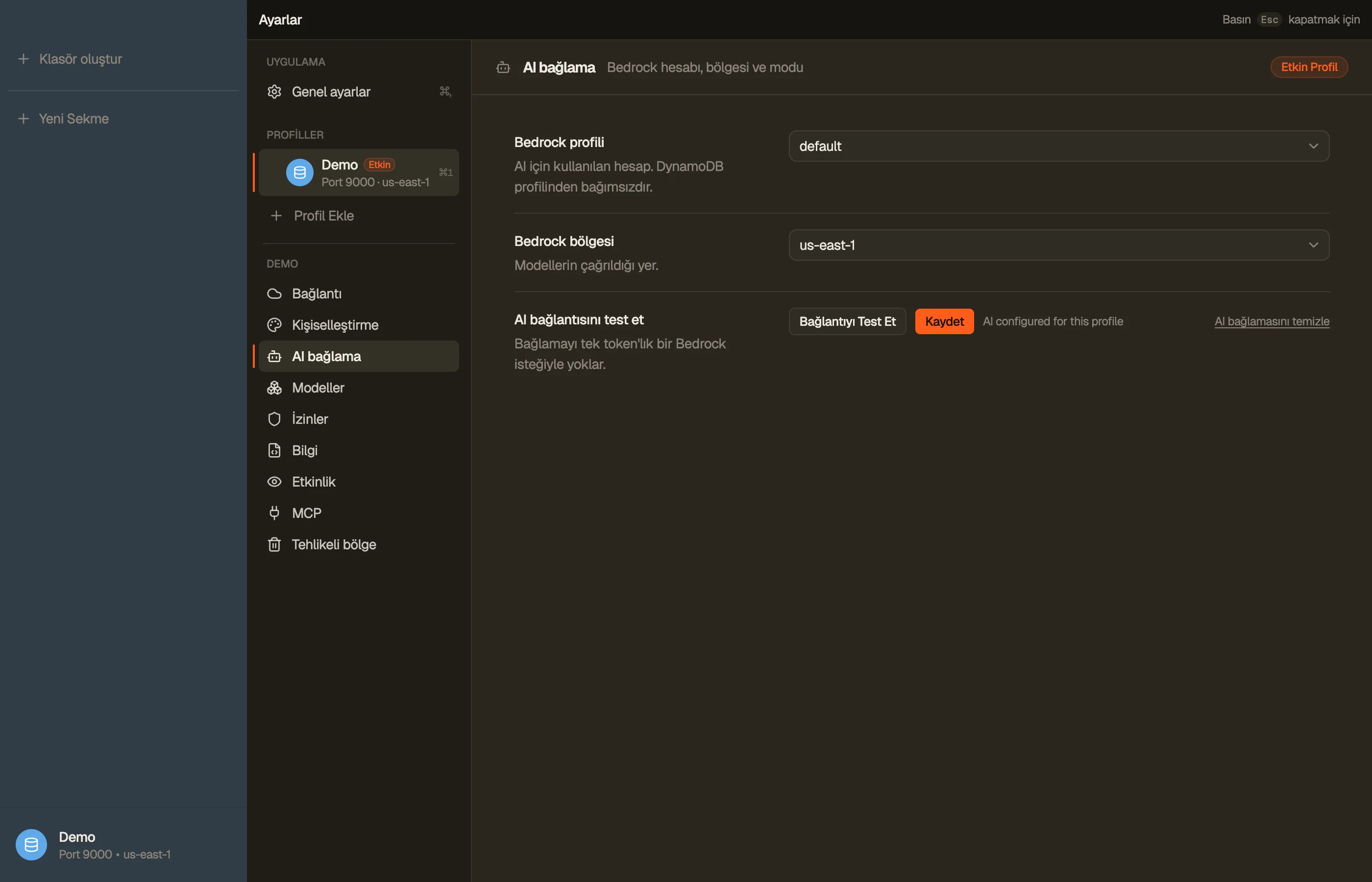Open the Bedrock profili dropdown showing default
This screenshot has width=1372, height=882.
click(1059, 146)
